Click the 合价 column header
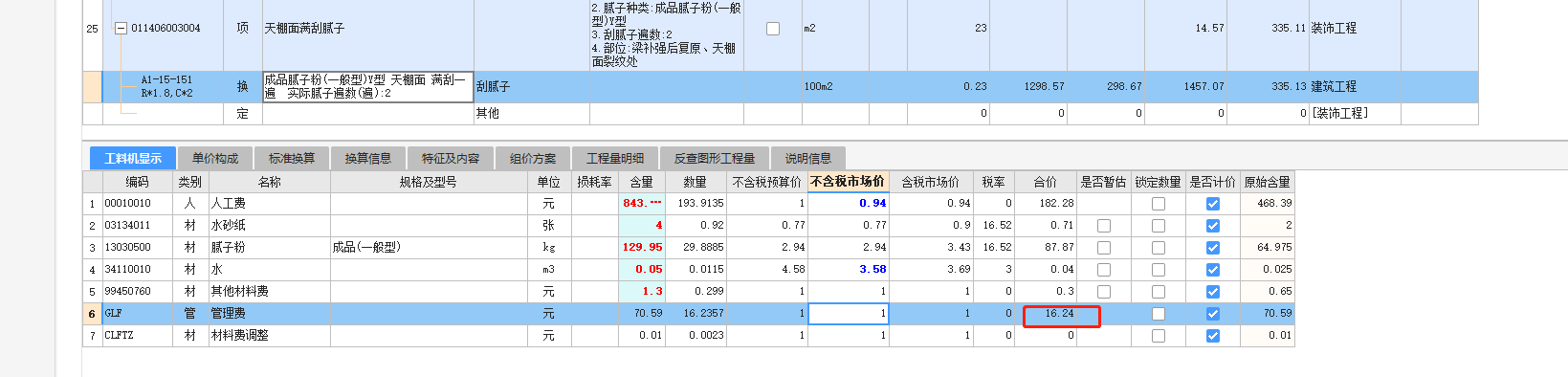 1045,182
